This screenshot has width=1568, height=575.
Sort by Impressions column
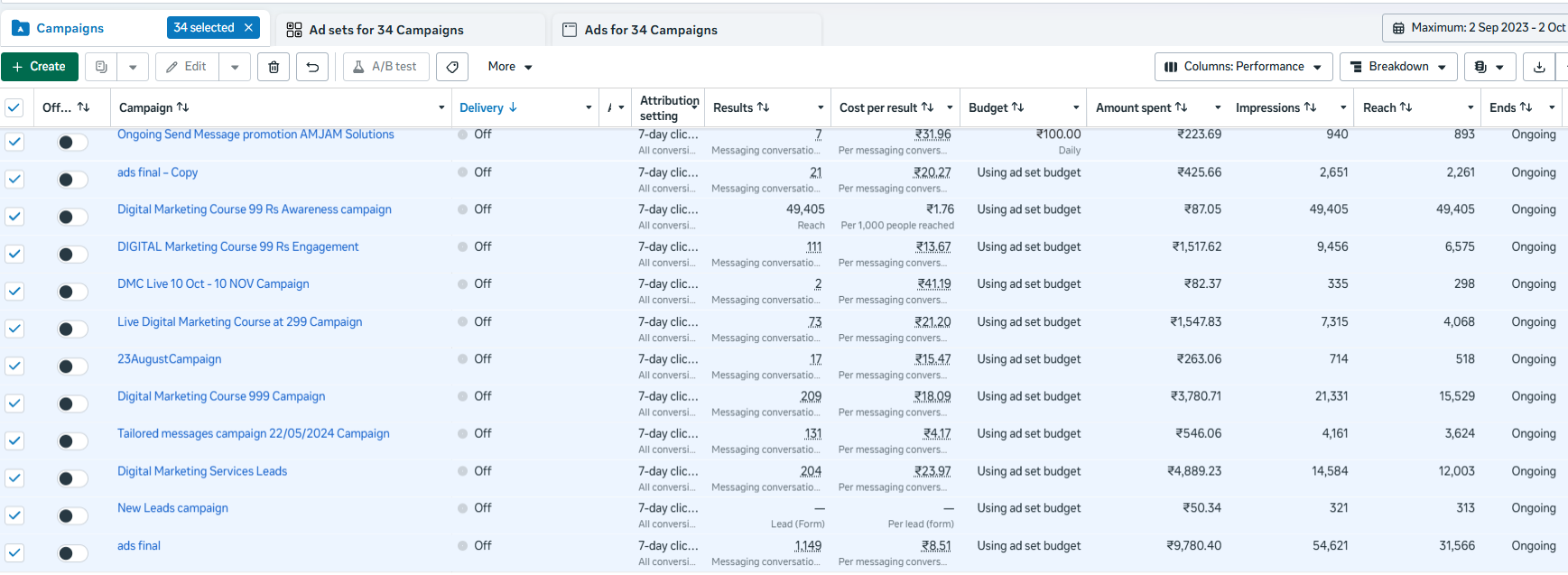pos(1276,107)
